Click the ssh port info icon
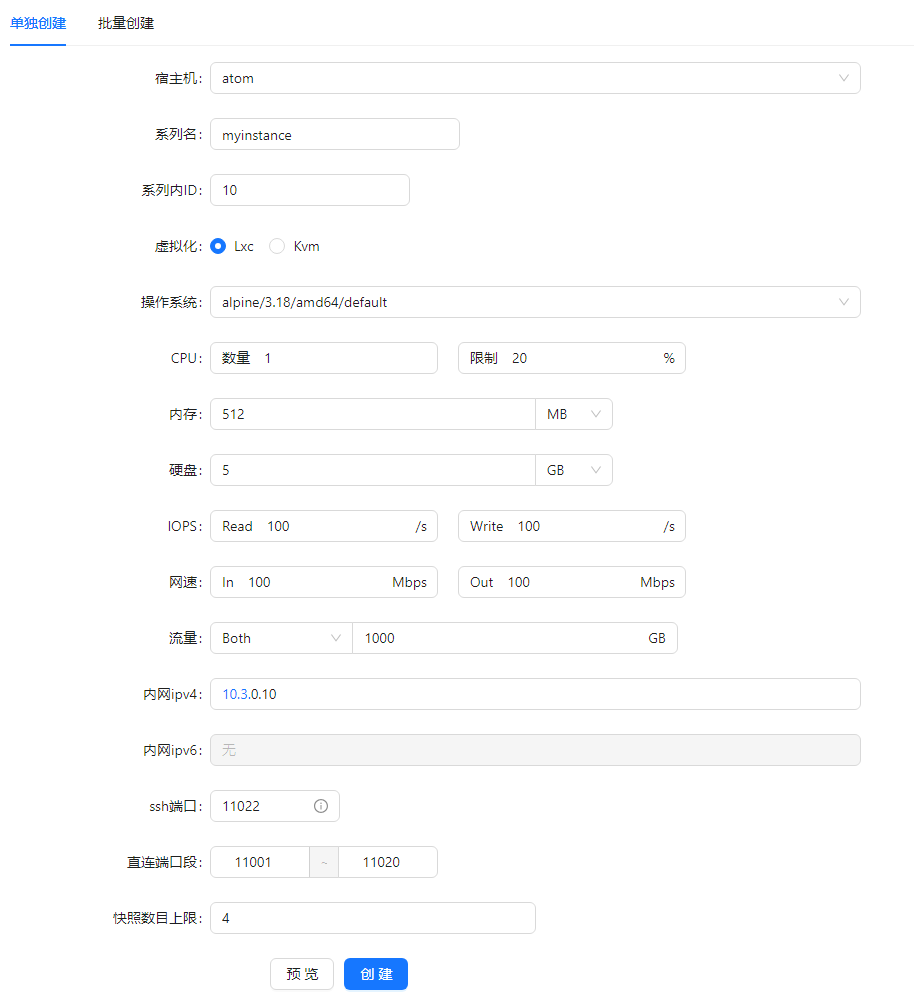 tap(321, 806)
